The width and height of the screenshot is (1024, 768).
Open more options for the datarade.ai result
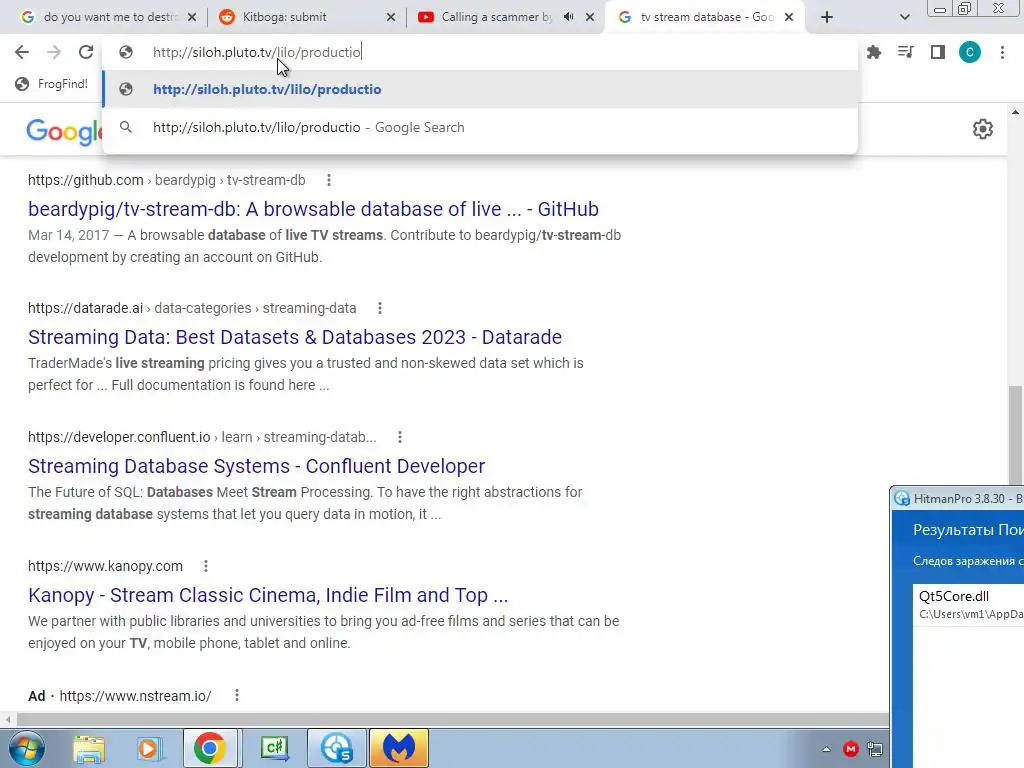(x=379, y=308)
